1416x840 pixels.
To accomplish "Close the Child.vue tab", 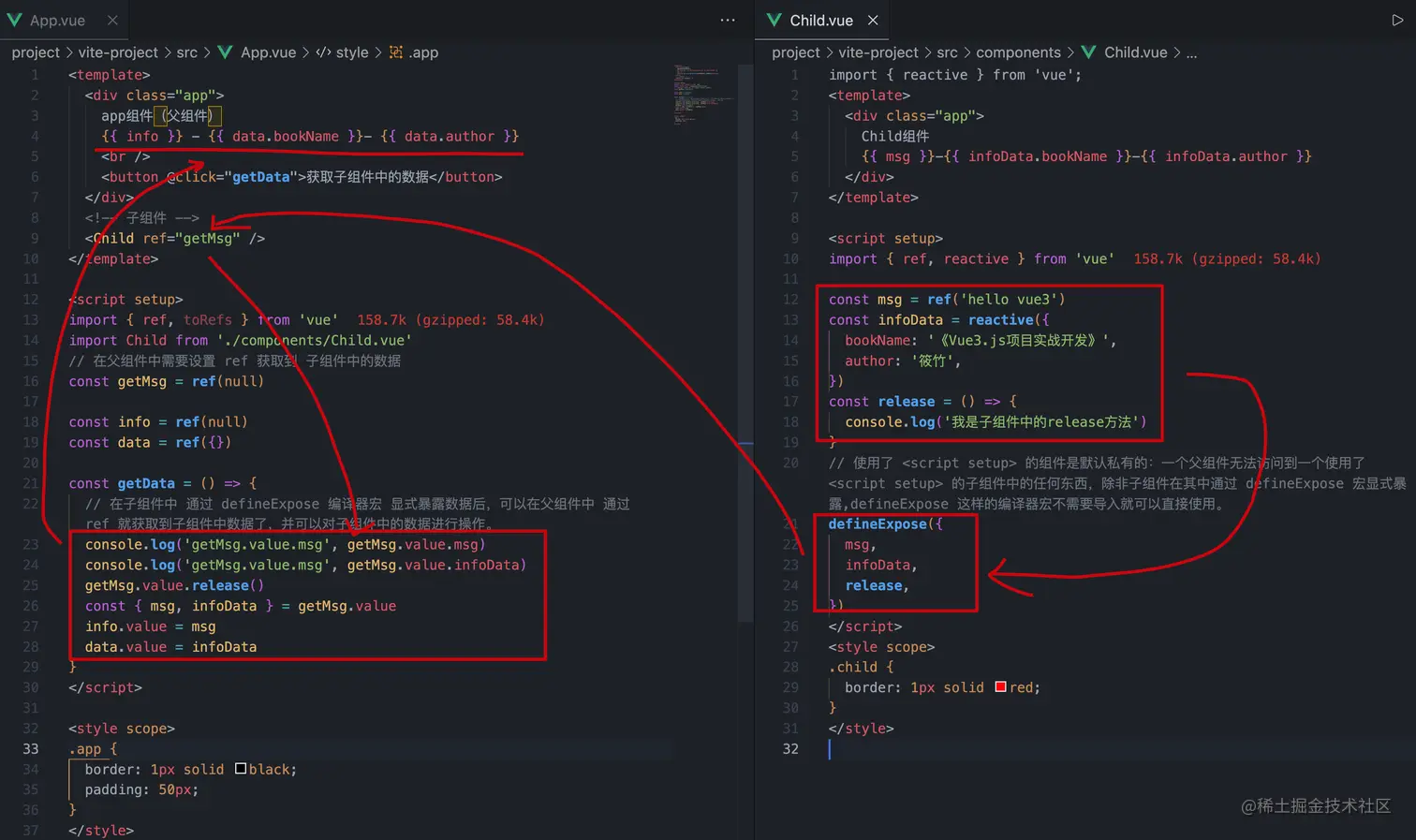I will (x=873, y=20).
